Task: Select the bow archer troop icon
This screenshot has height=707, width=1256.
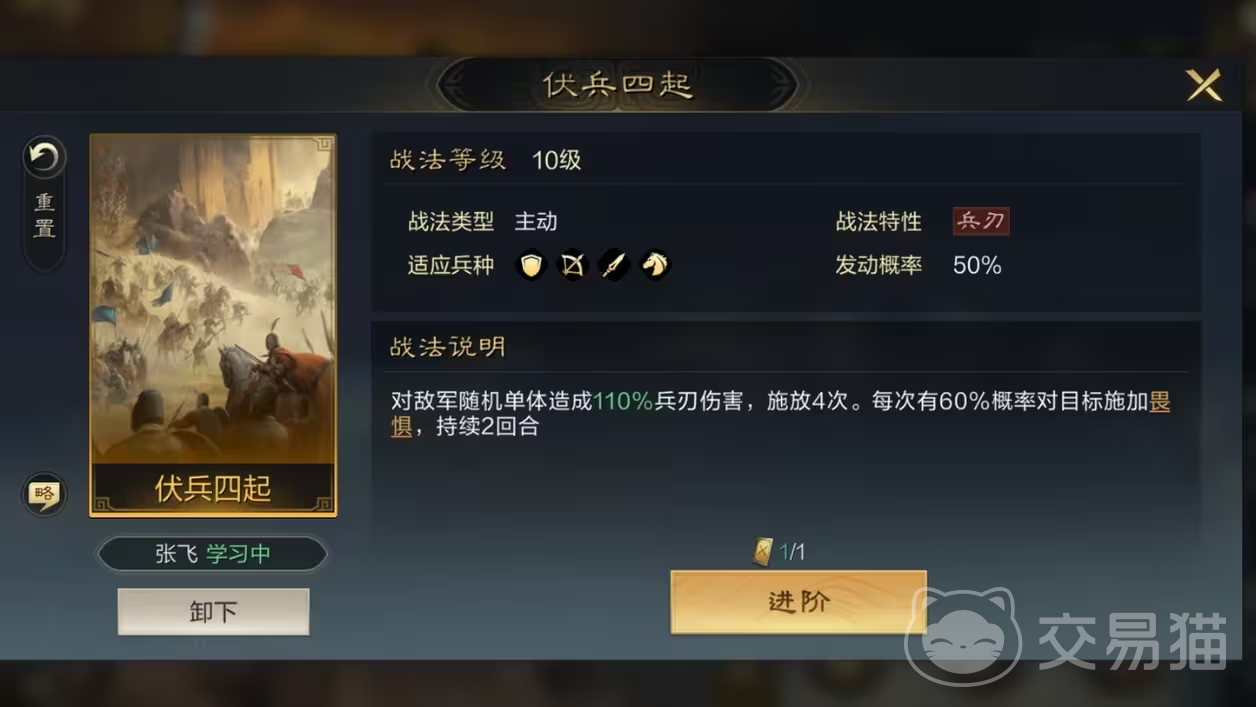Action: coord(572,265)
